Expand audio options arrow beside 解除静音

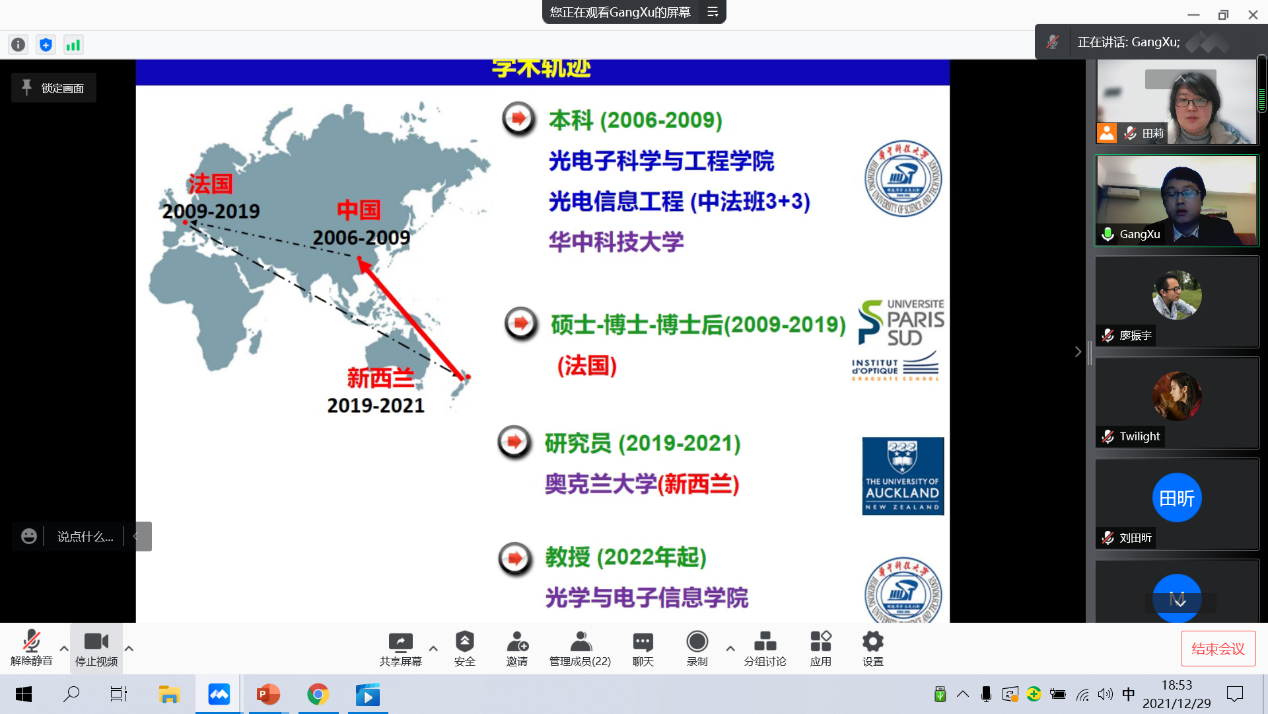coord(64,648)
